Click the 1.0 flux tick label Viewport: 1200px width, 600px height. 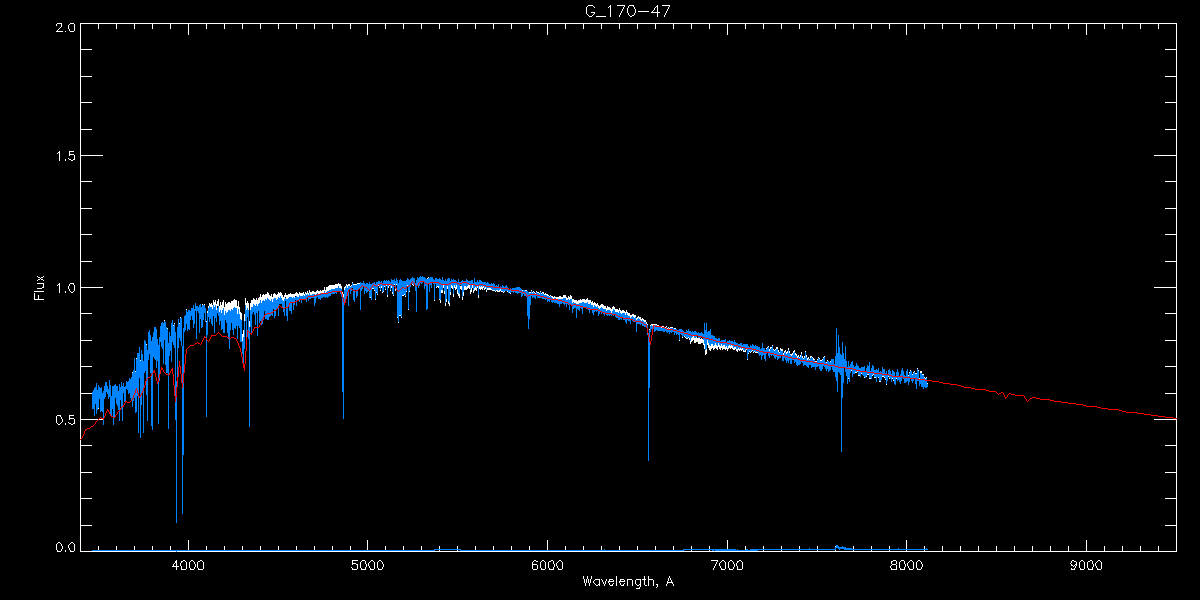pyautogui.click(x=65, y=288)
